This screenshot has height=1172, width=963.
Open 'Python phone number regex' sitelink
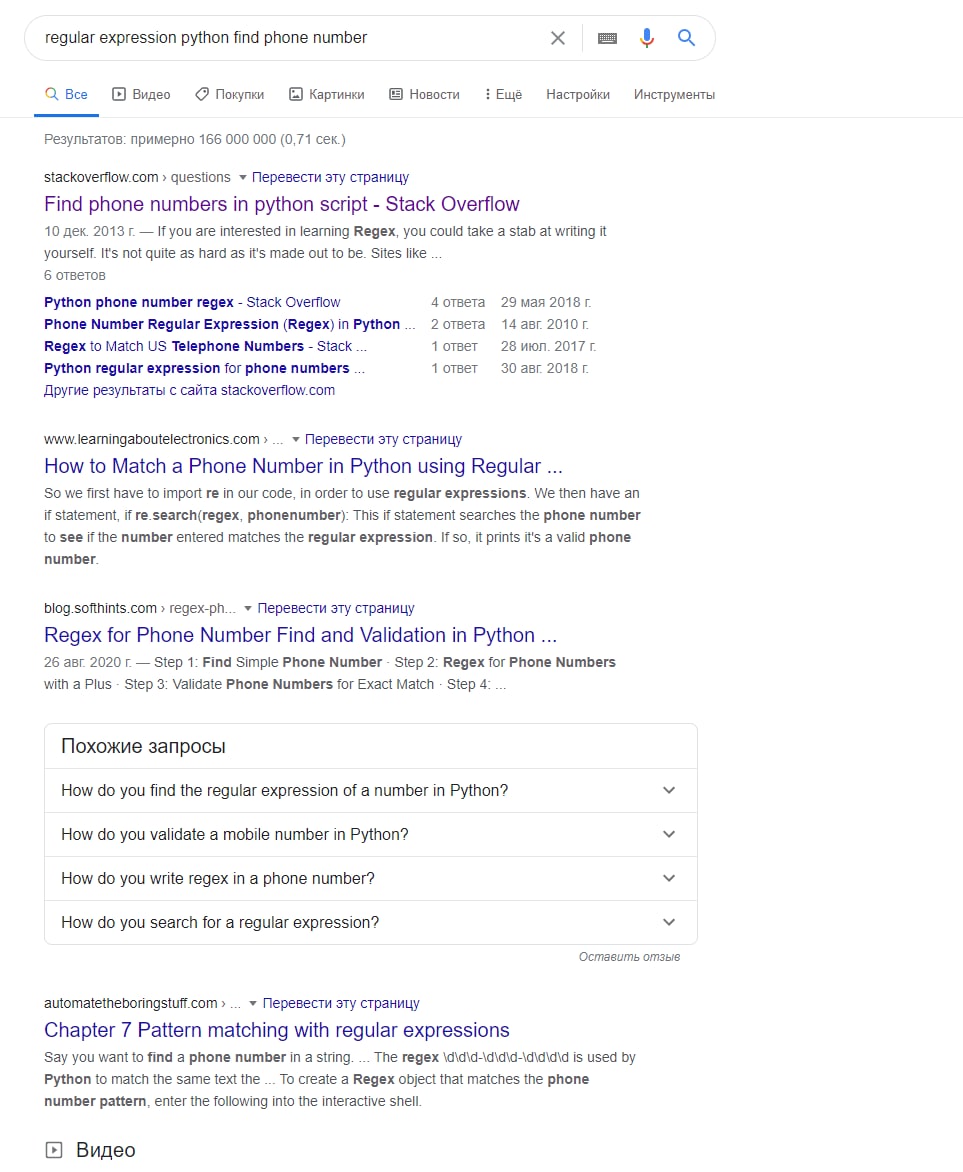(x=192, y=302)
